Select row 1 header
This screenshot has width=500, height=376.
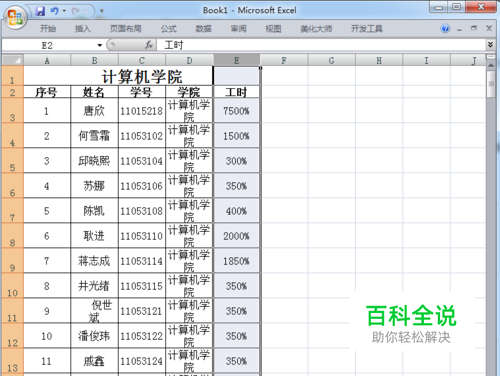(x=12, y=76)
